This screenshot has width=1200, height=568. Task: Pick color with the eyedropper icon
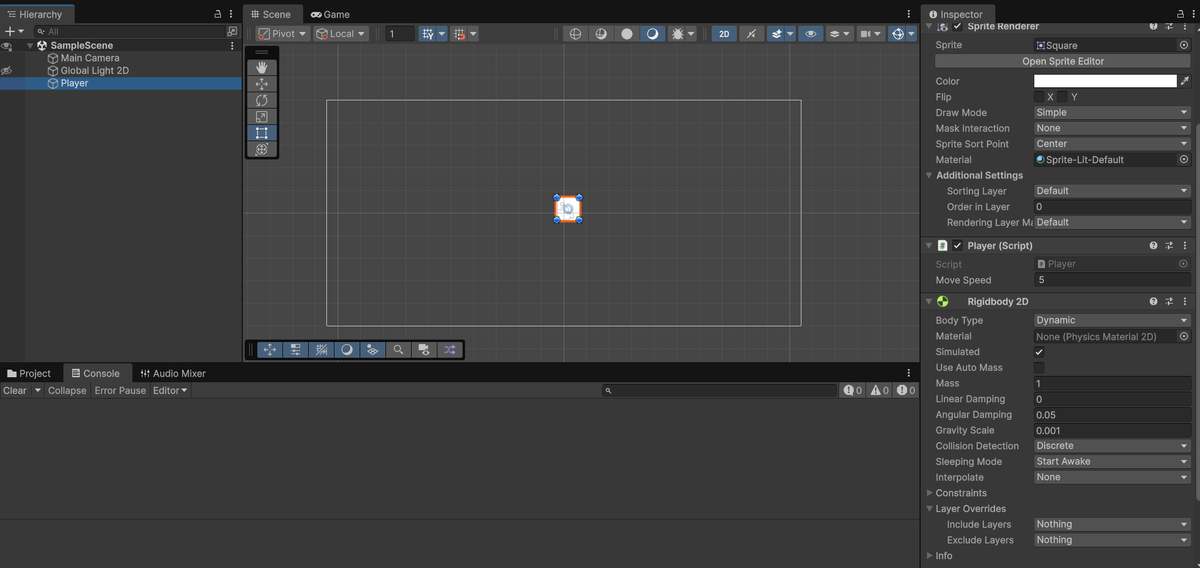1185,81
